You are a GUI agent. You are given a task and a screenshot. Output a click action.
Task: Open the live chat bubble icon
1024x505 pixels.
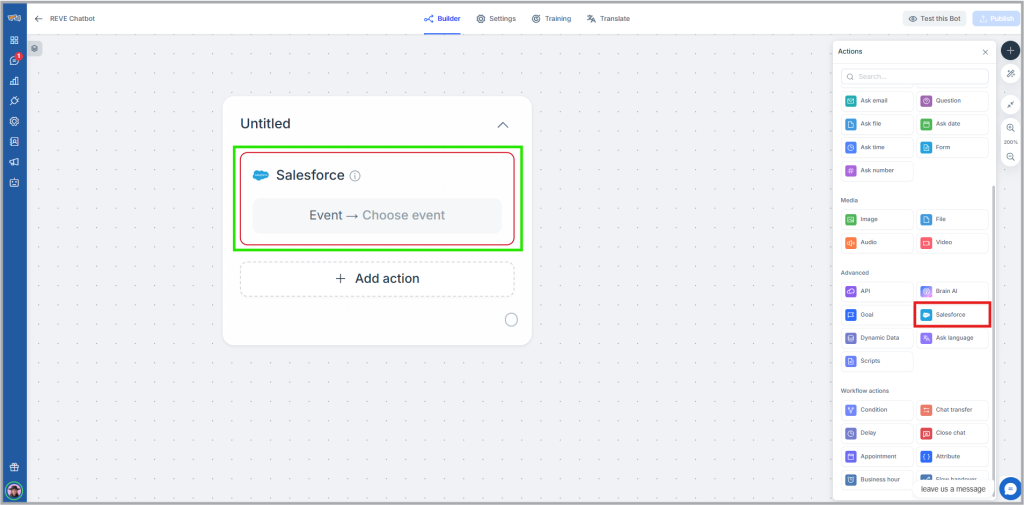point(1010,488)
